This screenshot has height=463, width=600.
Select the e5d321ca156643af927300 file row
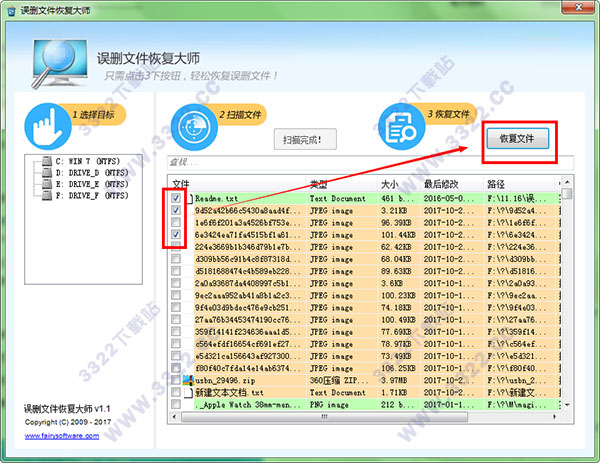coord(365,356)
